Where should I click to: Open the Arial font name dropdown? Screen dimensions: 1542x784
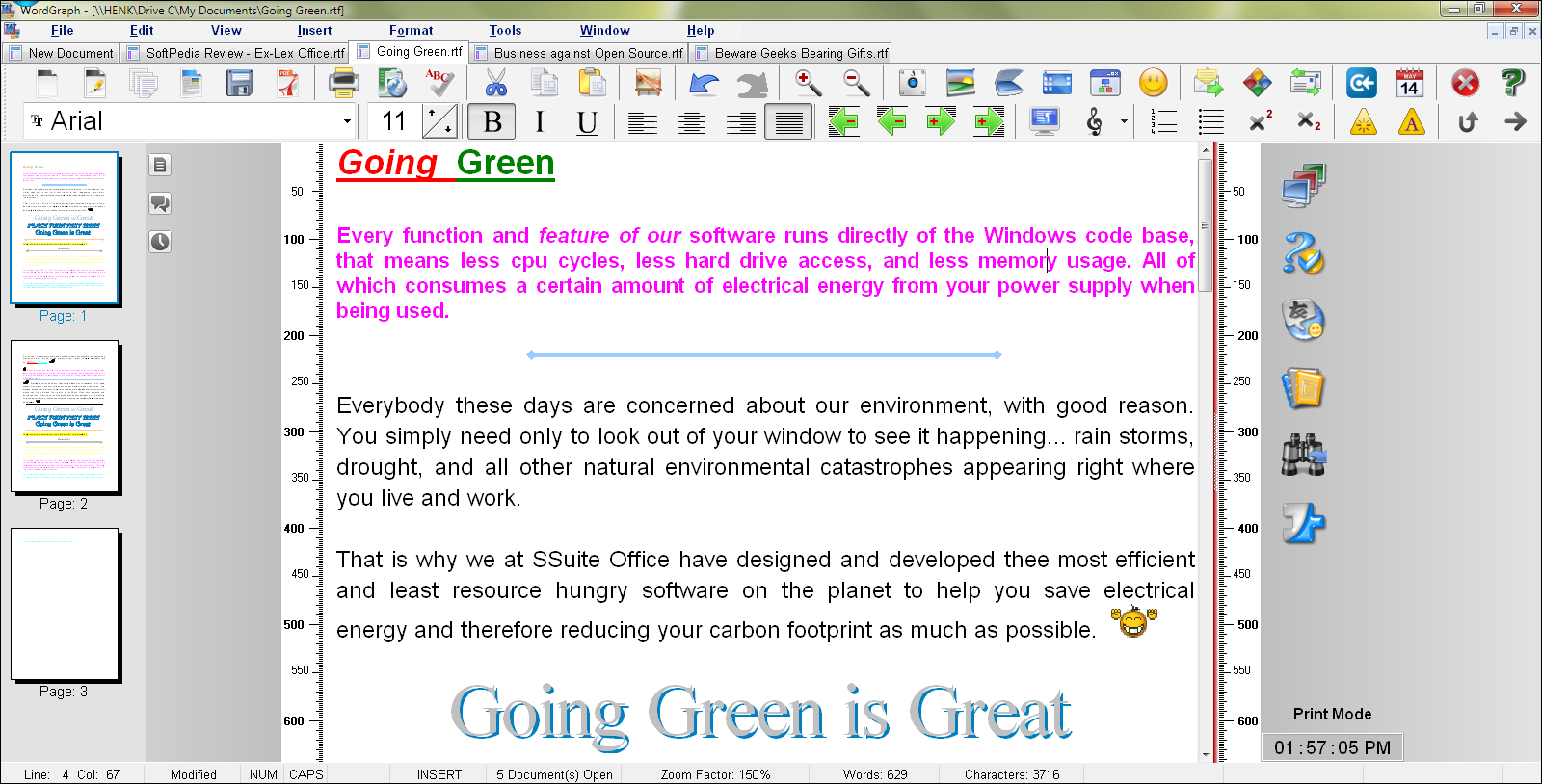pos(347,122)
